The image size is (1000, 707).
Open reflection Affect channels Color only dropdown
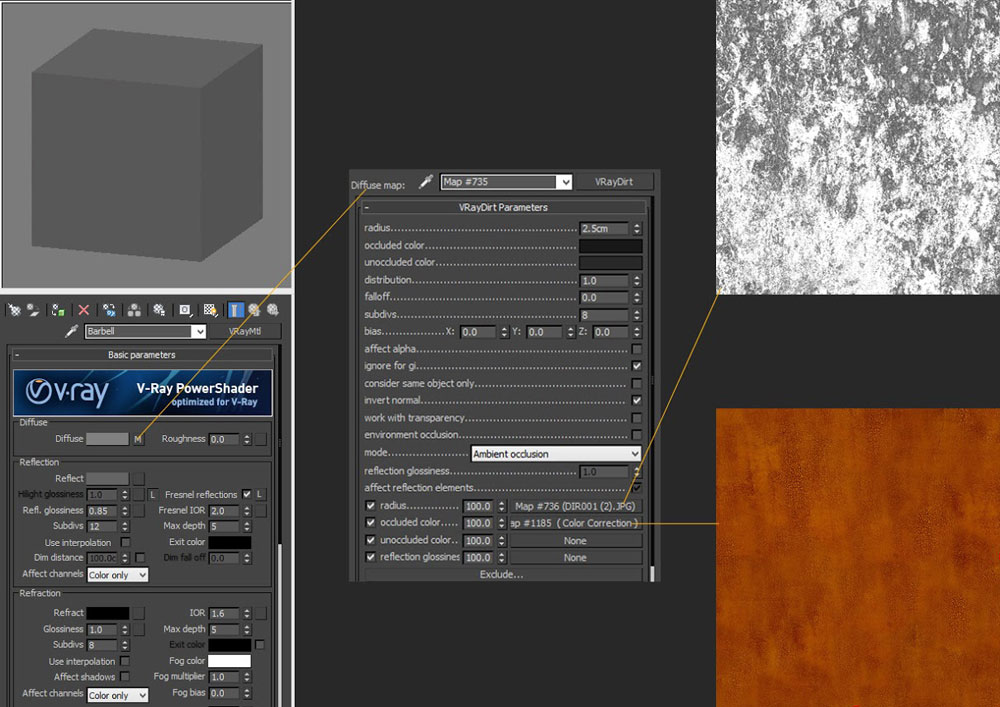click(x=118, y=575)
